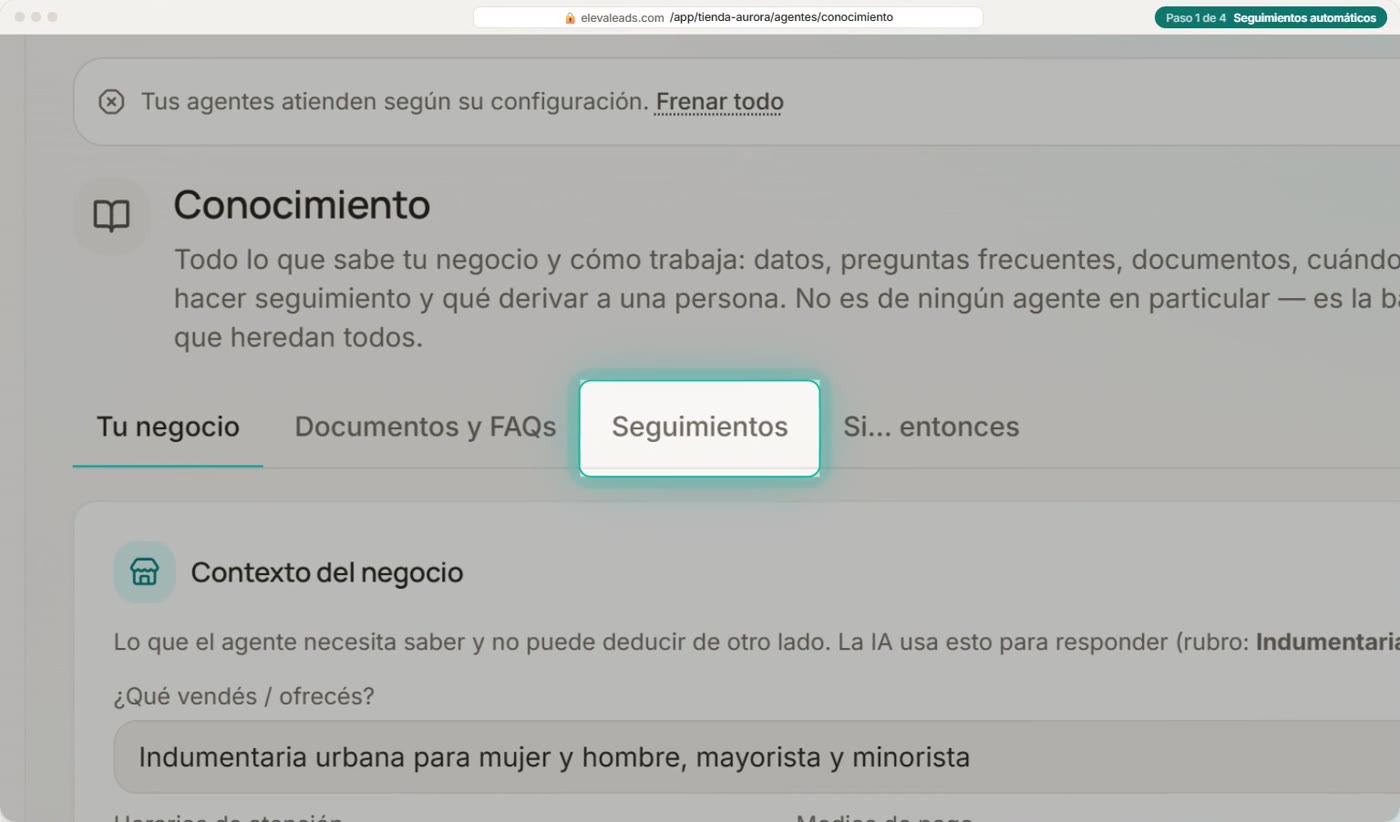Click the circled X icon in the status banner
This screenshot has width=1400, height=822.
111,102
